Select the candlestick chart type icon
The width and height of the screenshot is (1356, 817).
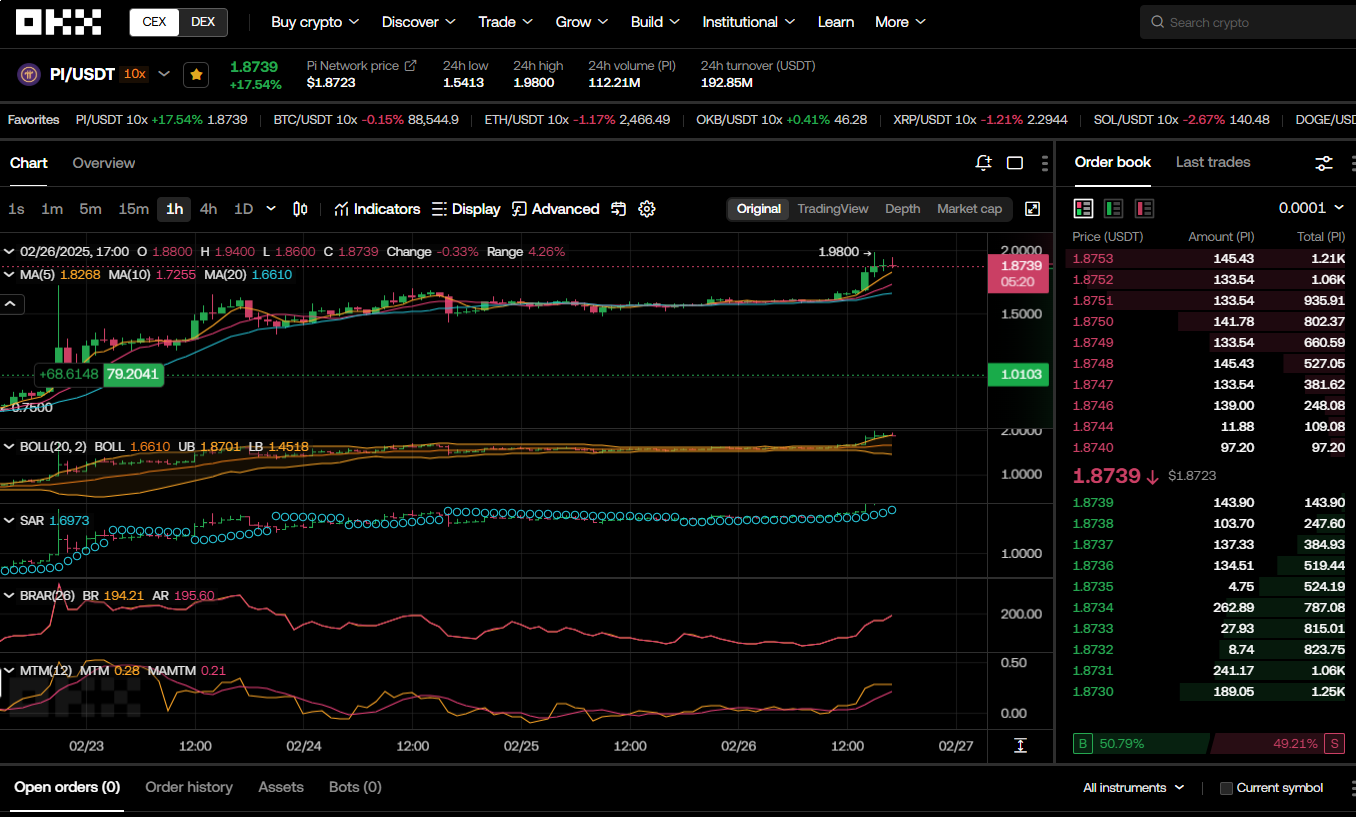(x=300, y=209)
